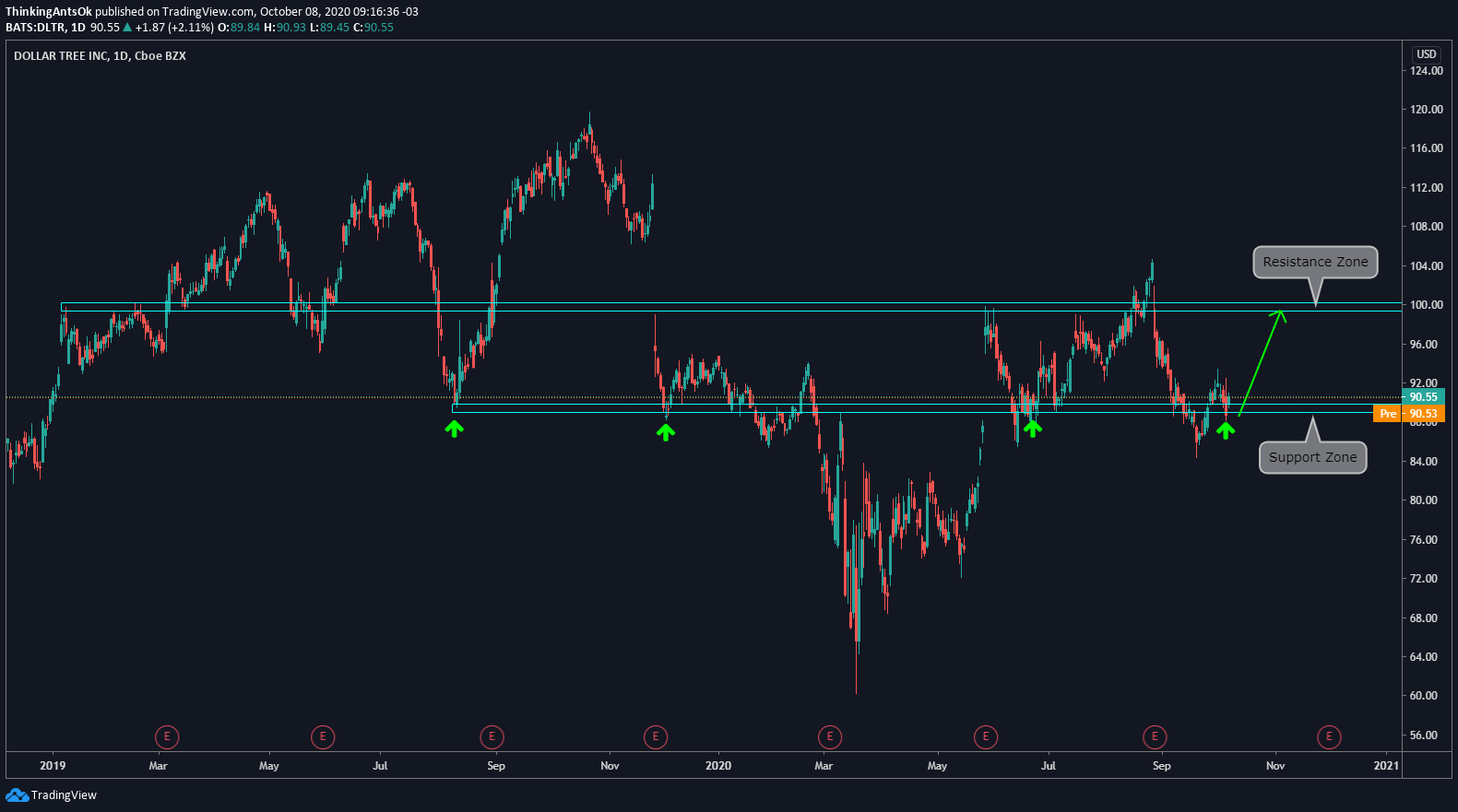Click the Nov label just before 2021

(x=1275, y=766)
